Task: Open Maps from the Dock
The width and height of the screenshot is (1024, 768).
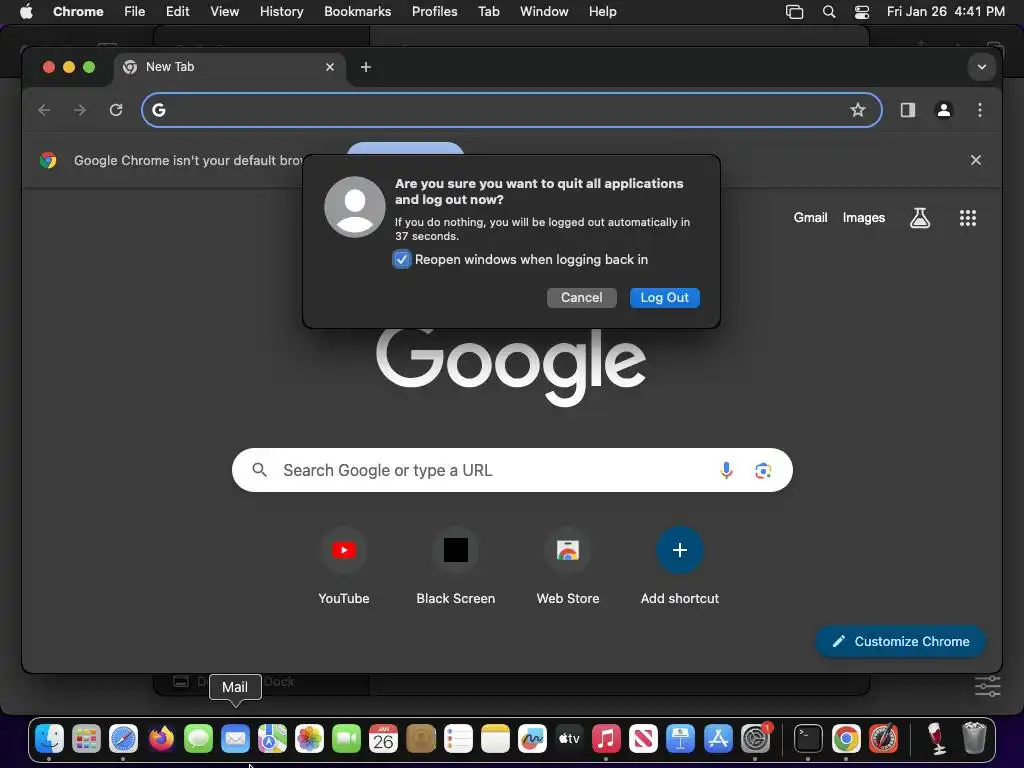Action: pyautogui.click(x=272, y=739)
